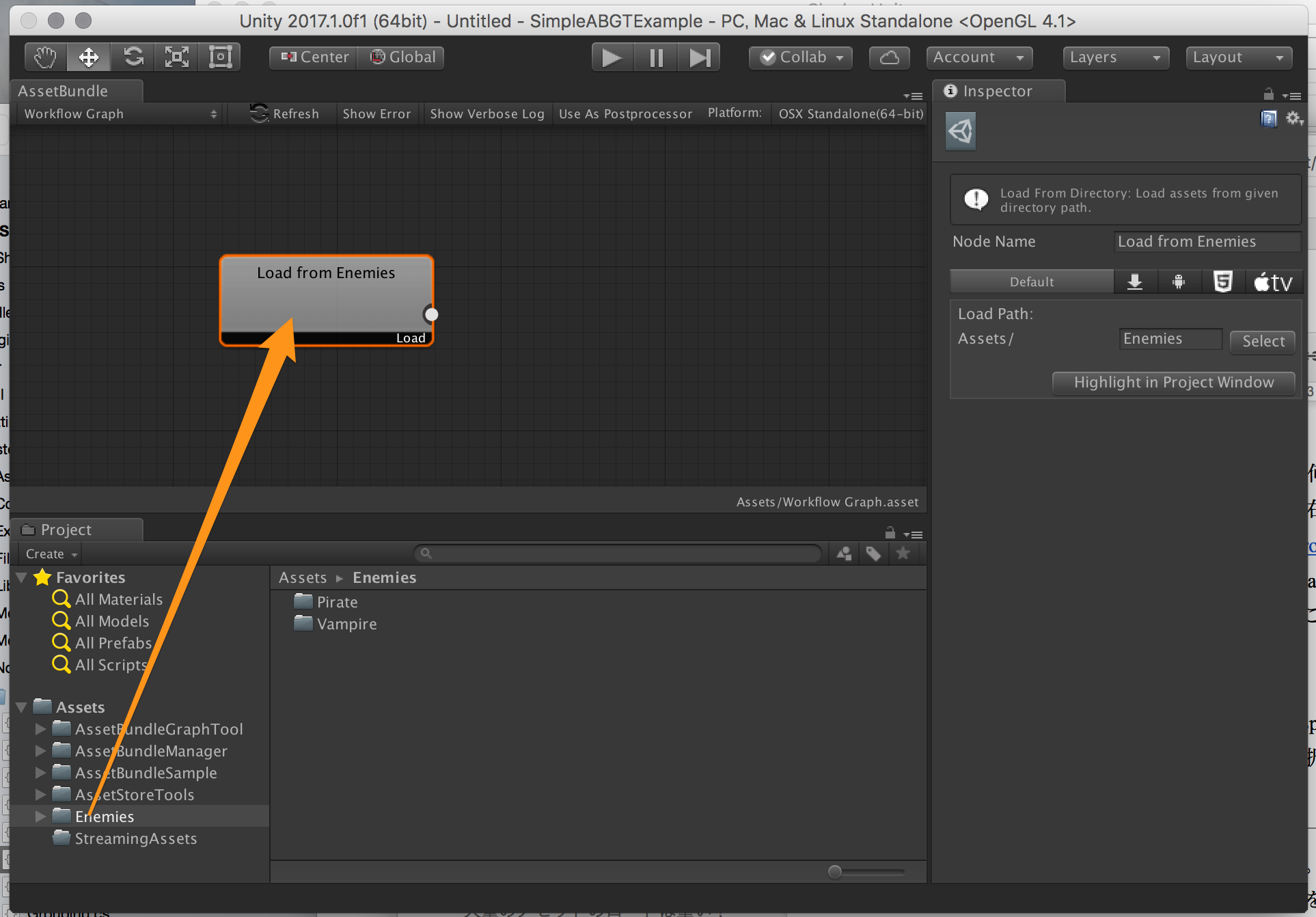The image size is (1316, 917).
Task: Select the Load from Enemies node
Action: [327, 301]
